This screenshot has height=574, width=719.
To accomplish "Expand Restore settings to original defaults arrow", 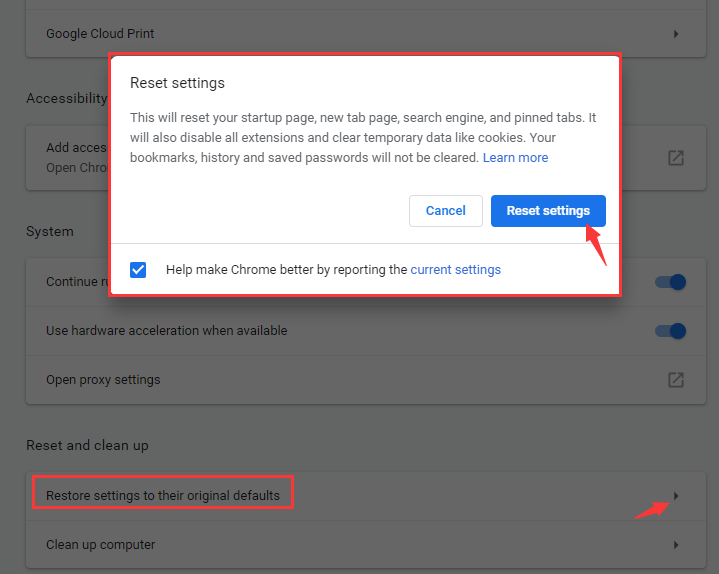I will [x=676, y=496].
